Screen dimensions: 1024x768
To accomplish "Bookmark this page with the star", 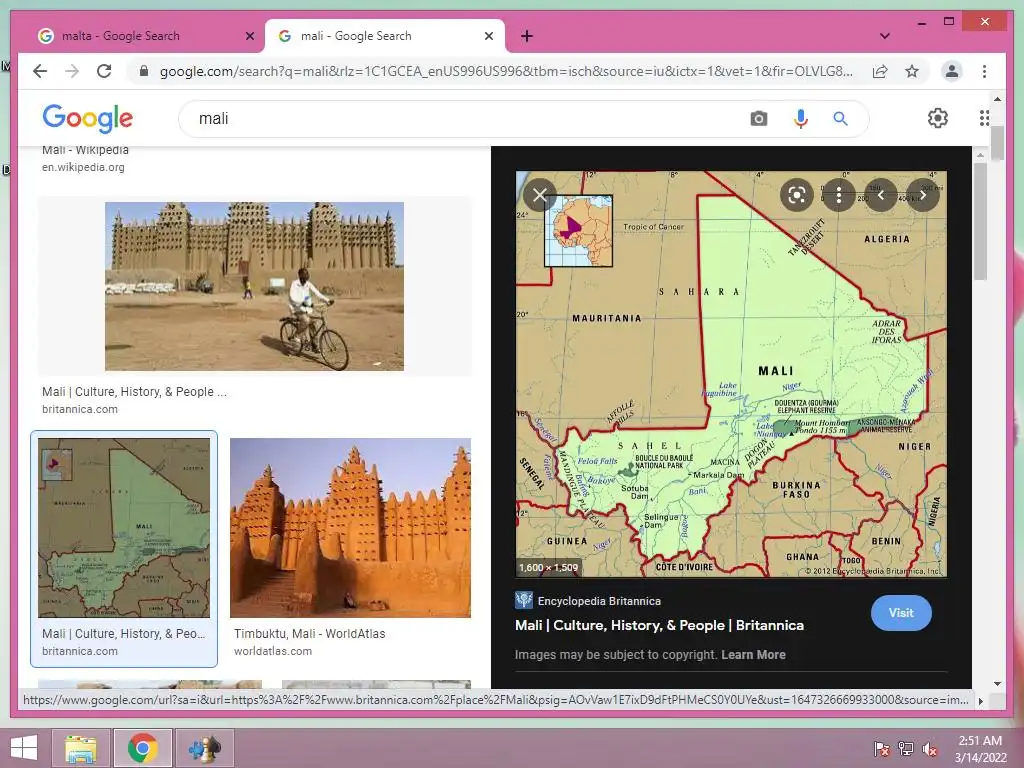I will 912,71.
